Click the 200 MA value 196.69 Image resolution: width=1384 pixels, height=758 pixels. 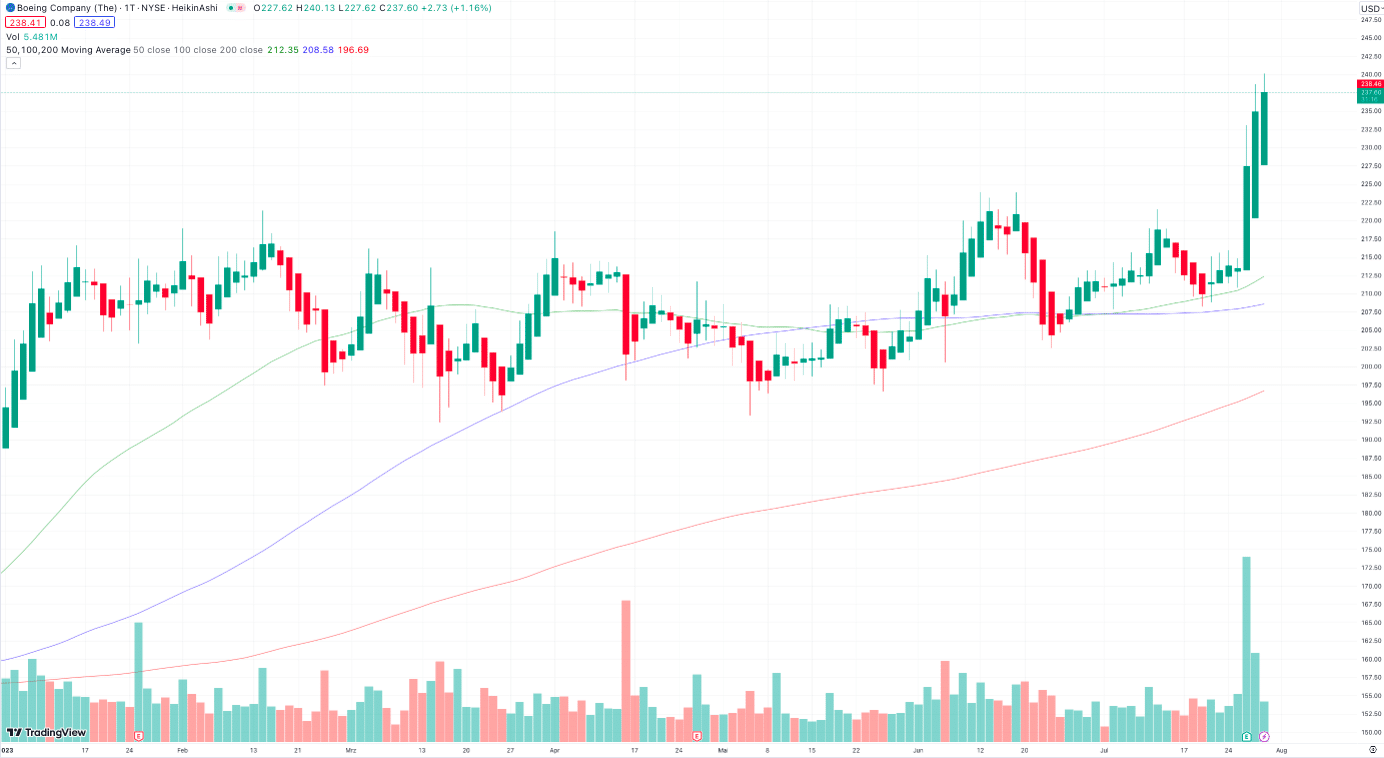point(353,49)
